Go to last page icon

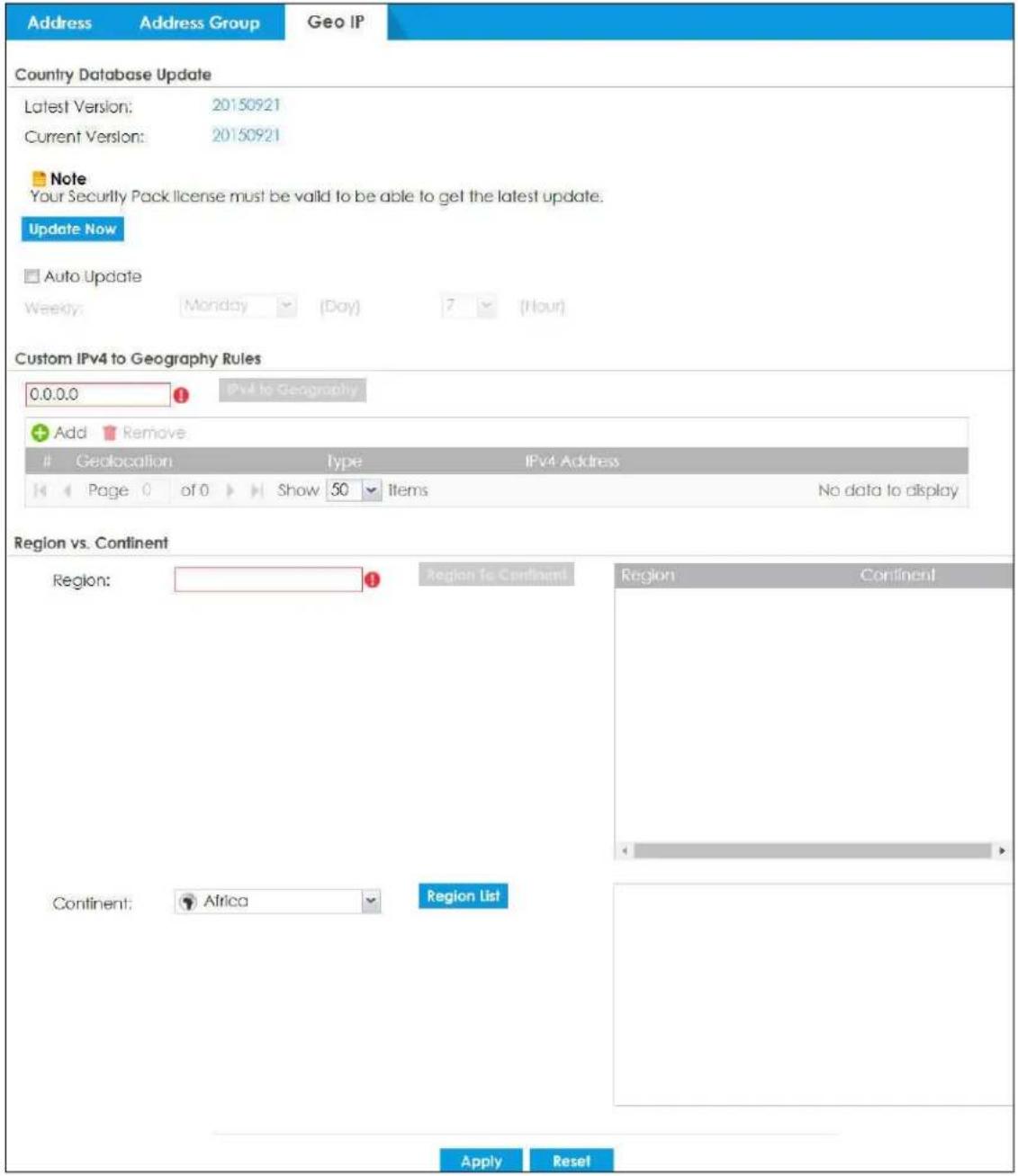(x=257, y=491)
